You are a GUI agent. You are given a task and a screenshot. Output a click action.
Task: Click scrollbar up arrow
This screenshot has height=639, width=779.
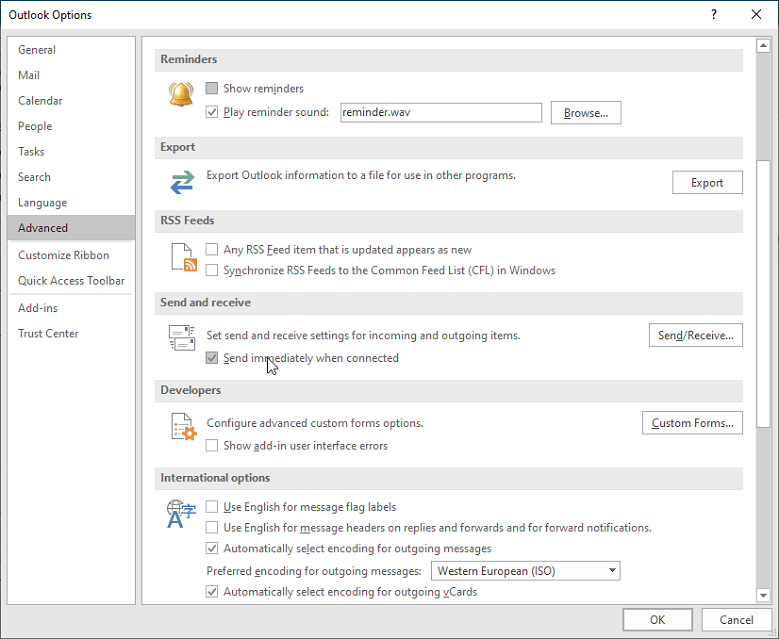coord(763,46)
